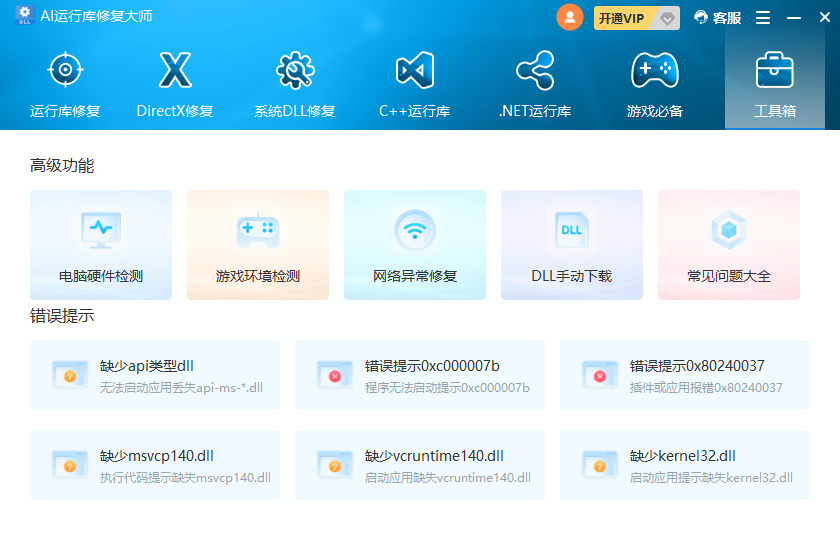The height and width of the screenshot is (549, 840).
Task: Select the 工具箱 tab label
Action: pyautogui.click(x=775, y=111)
